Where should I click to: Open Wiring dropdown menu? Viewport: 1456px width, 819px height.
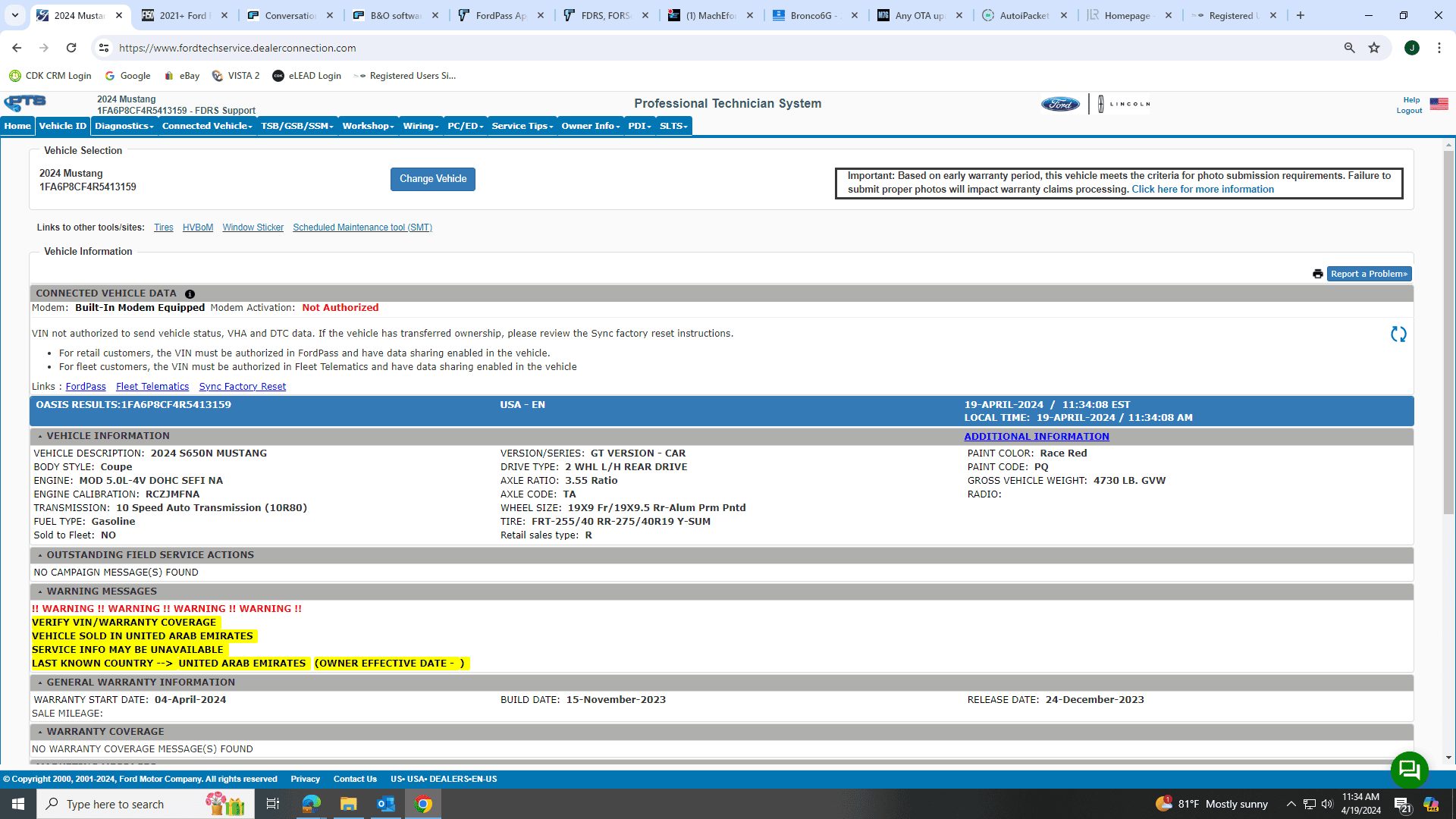[421, 126]
